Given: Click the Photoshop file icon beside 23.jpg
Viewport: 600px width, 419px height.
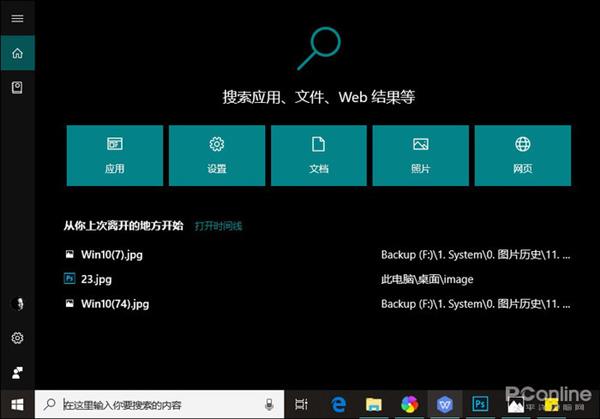Looking at the screenshot, I should pyautogui.click(x=70, y=278).
